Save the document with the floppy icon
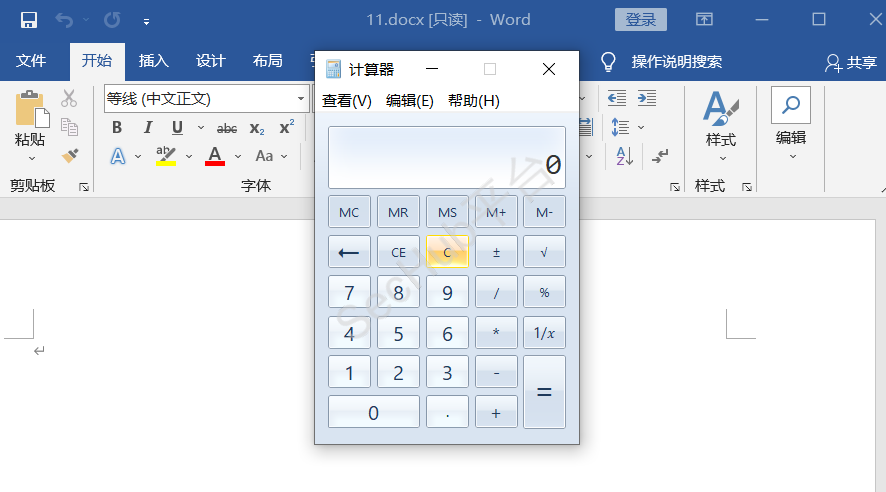The width and height of the screenshot is (886, 492). 29,20
